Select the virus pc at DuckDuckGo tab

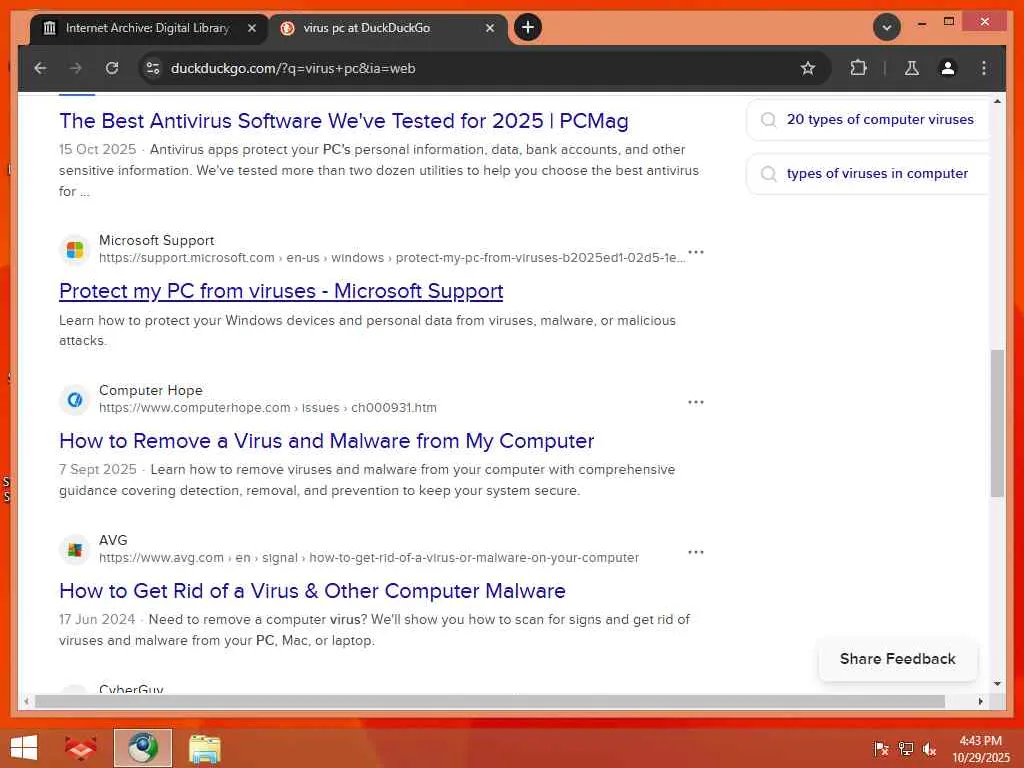pyautogui.click(x=387, y=28)
